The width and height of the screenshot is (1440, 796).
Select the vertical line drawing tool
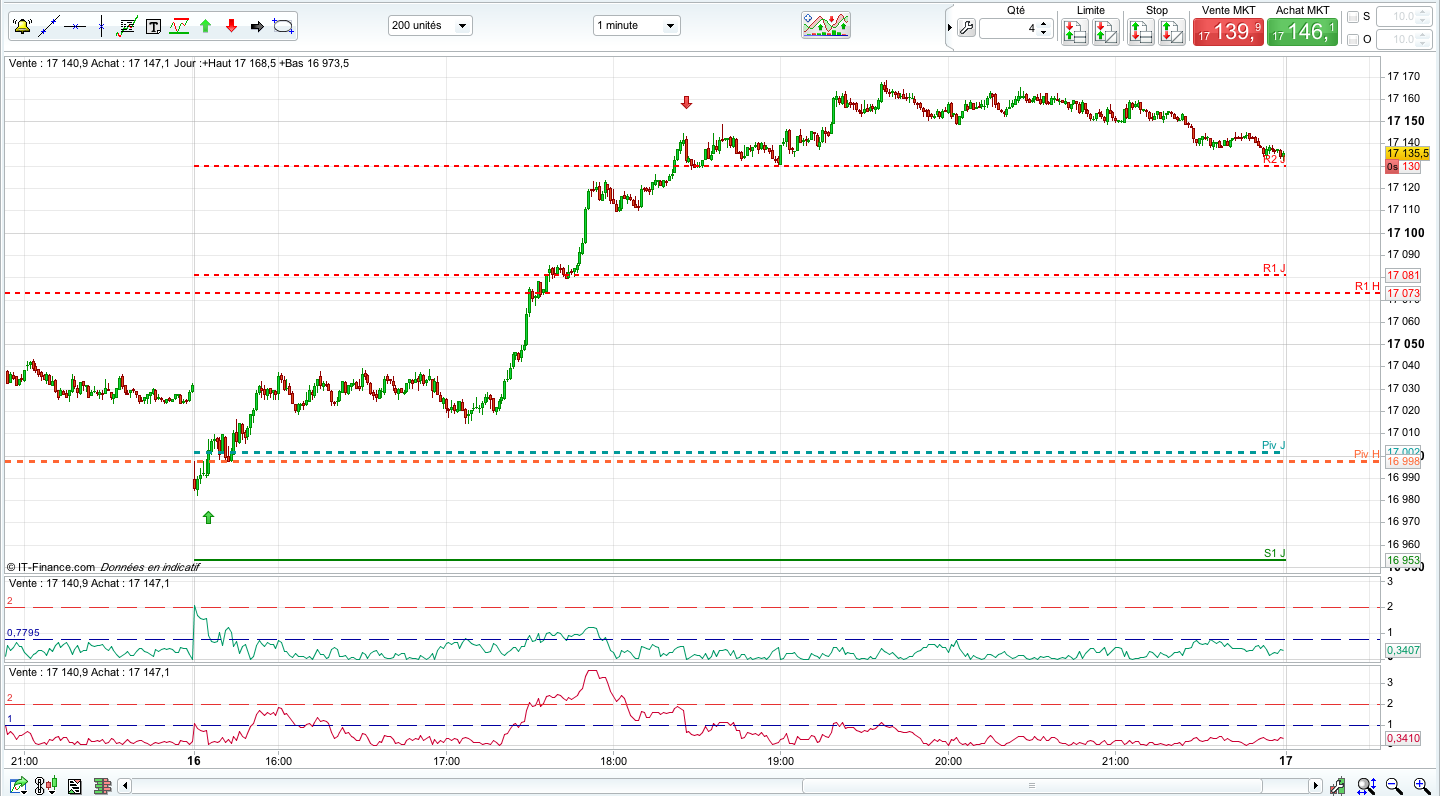(x=100, y=26)
